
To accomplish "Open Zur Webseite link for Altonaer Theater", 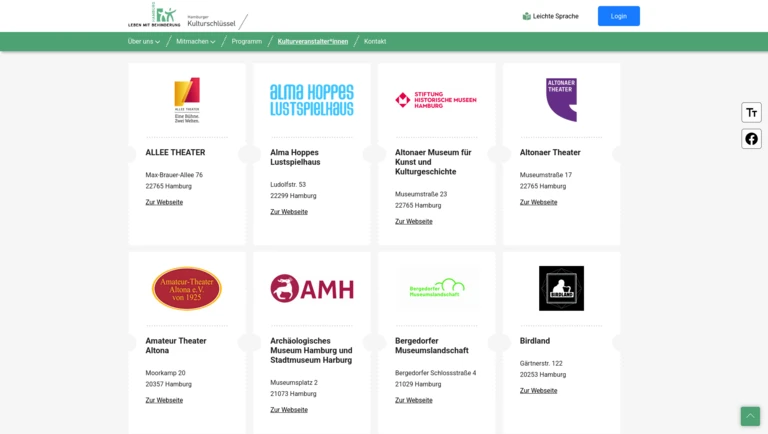I will pyautogui.click(x=538, y=202).
